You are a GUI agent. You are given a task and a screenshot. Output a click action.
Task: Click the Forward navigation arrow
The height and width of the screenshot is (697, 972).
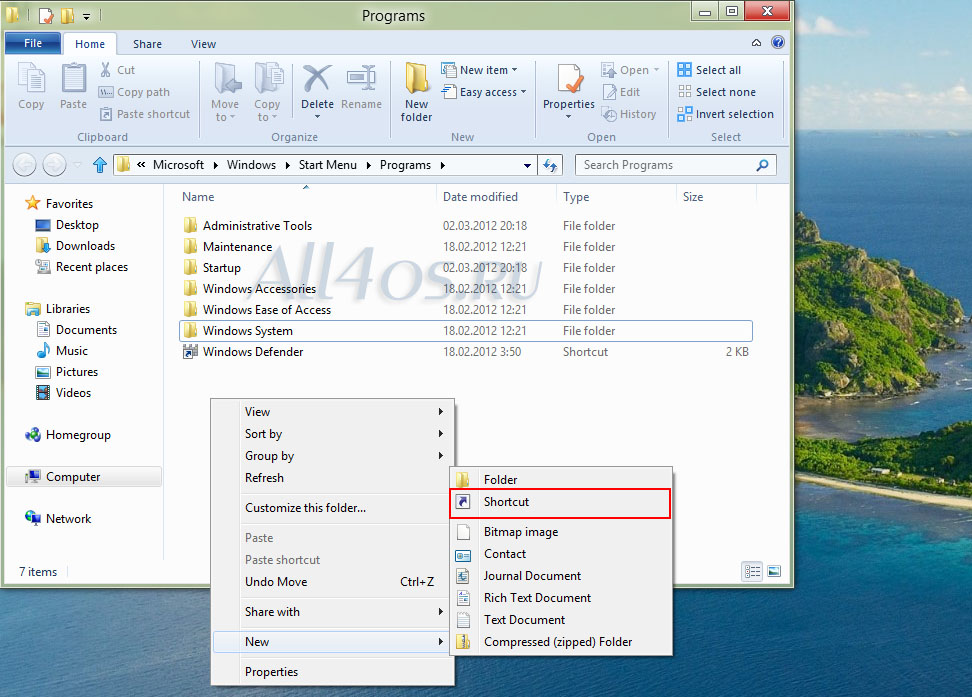[55, 165]
